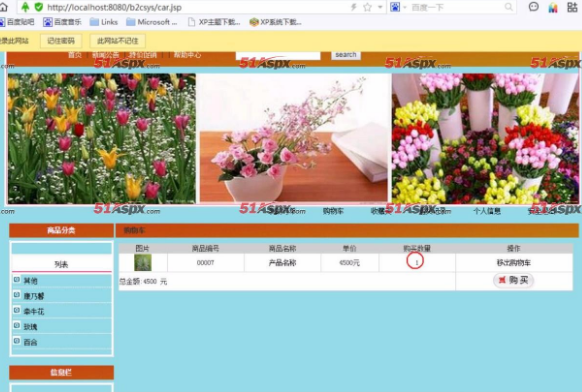This screenshot has height=392, width=582.
Task: Select the 牵牛花 category
Action: pyautogui.click(x=34, y=311)
